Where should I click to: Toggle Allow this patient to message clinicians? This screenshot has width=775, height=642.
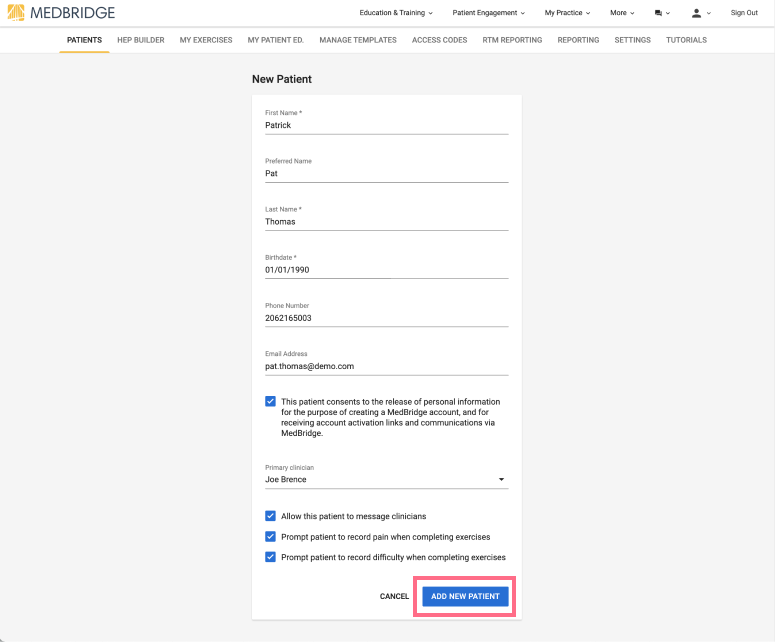270,516
